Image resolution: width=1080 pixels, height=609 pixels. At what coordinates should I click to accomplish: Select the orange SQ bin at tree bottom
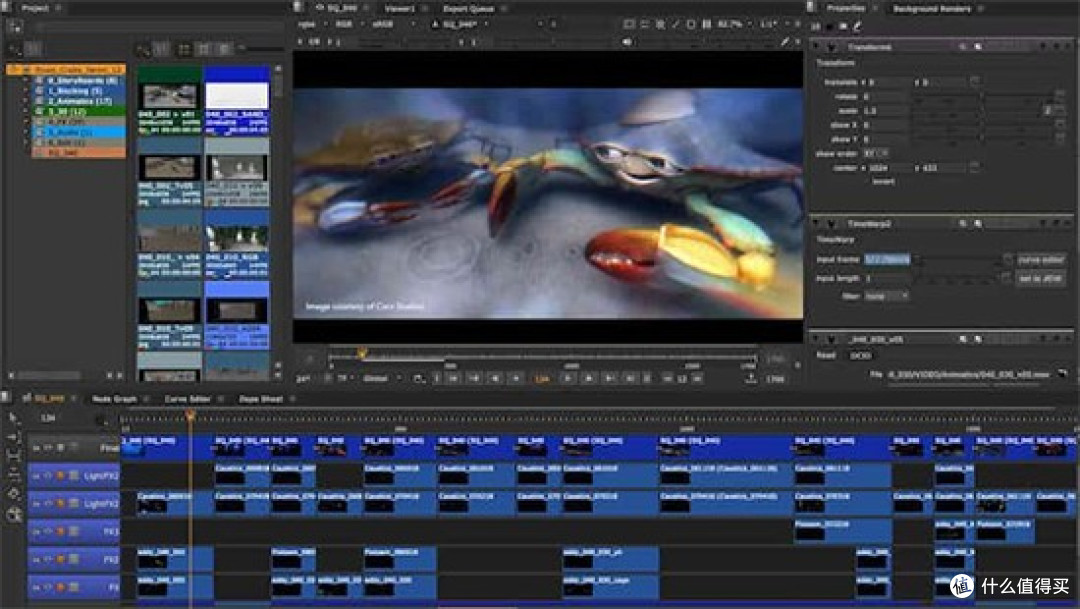tap(80, 152)
